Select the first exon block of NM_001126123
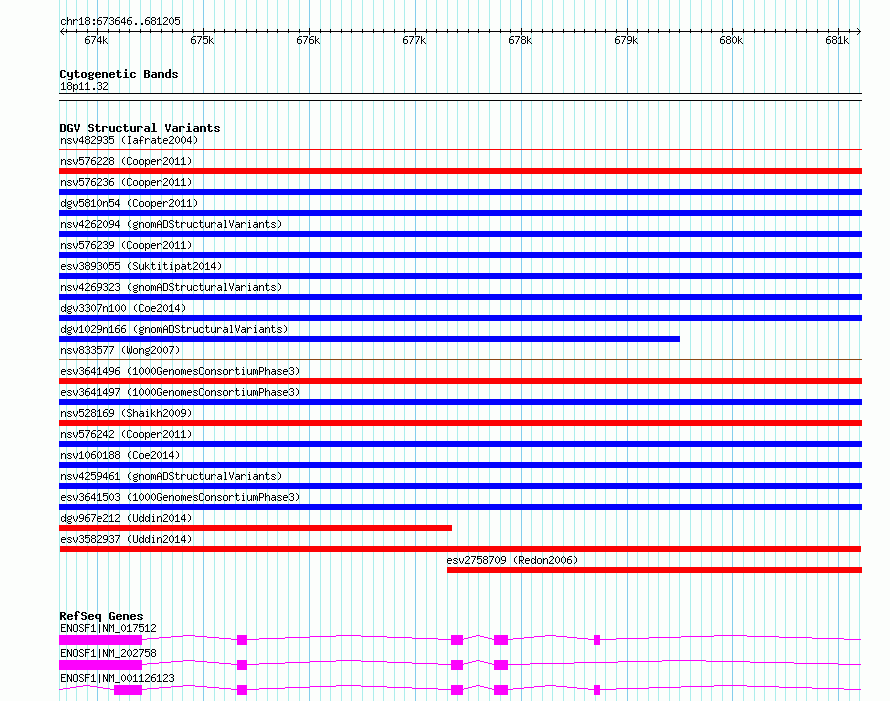890x701 pixels. pos(128,690)
